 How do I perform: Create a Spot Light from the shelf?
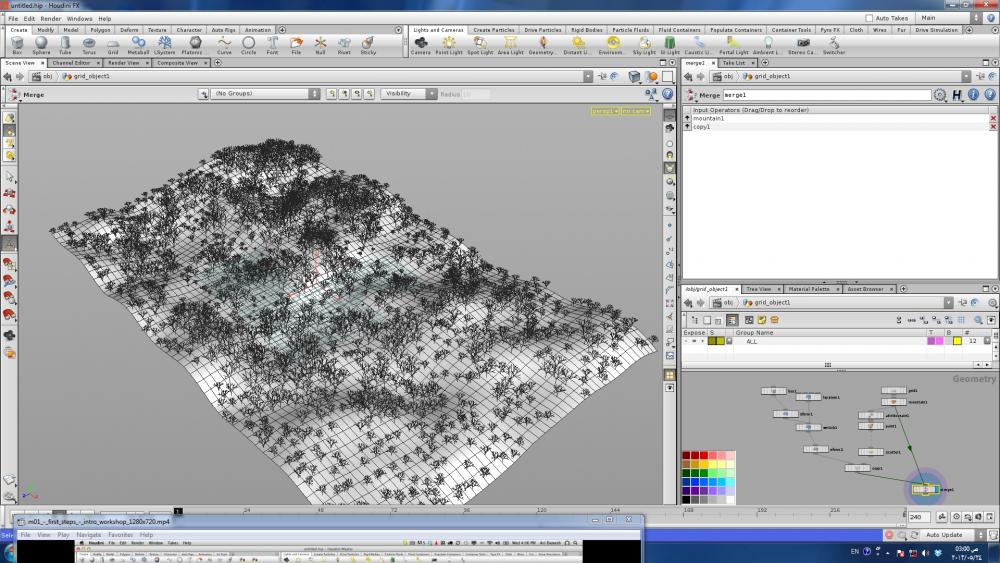[x=480, y=45]
